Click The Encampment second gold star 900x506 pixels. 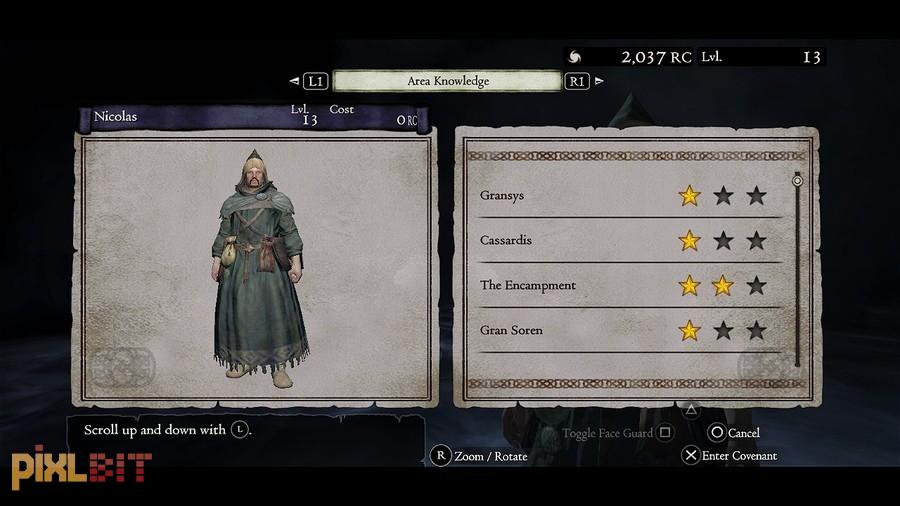pyautogui.click(x=723, y=285)
